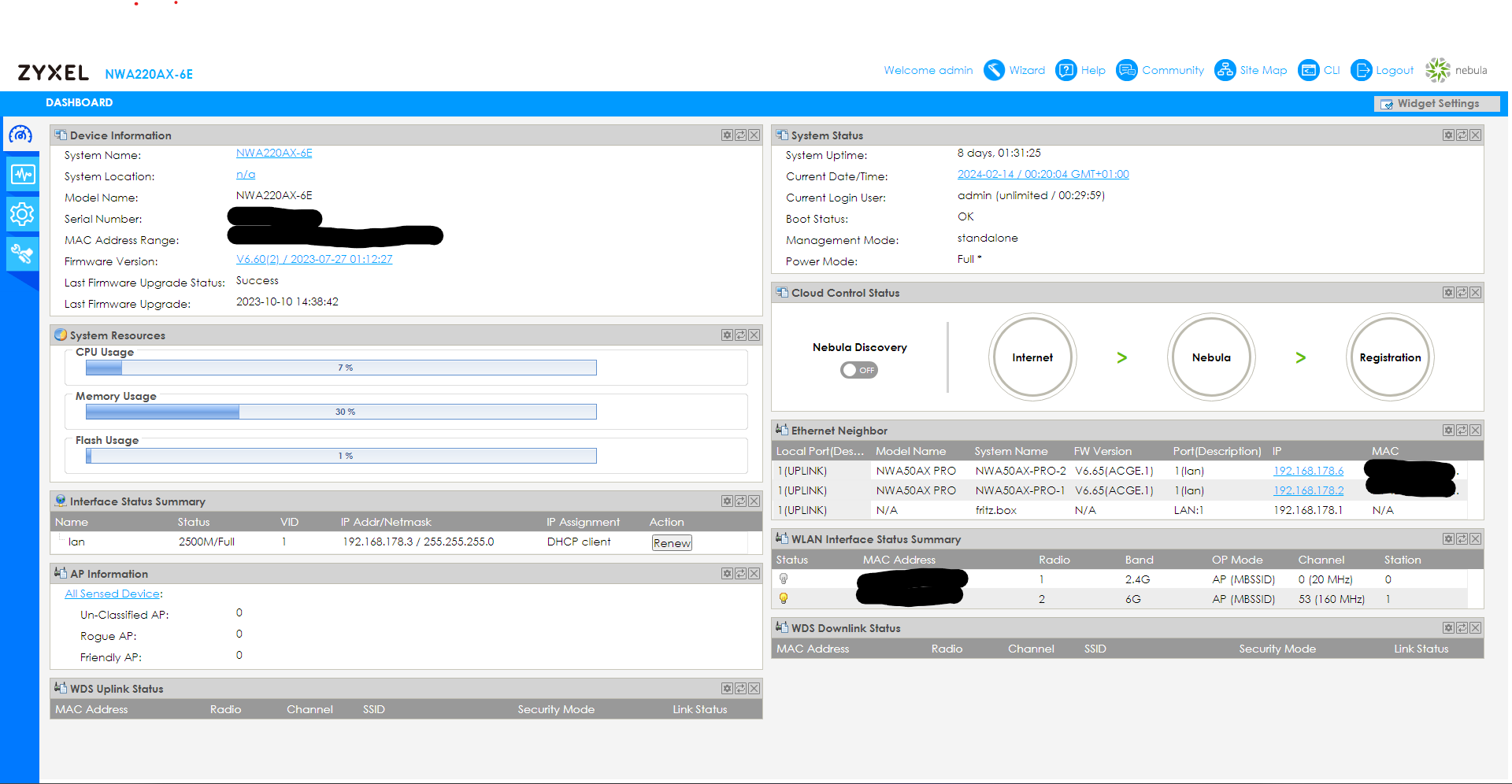Screen dimensions: 1512x784
Task: Refresh the System Resources widget
Action: [x=740, y=335]
